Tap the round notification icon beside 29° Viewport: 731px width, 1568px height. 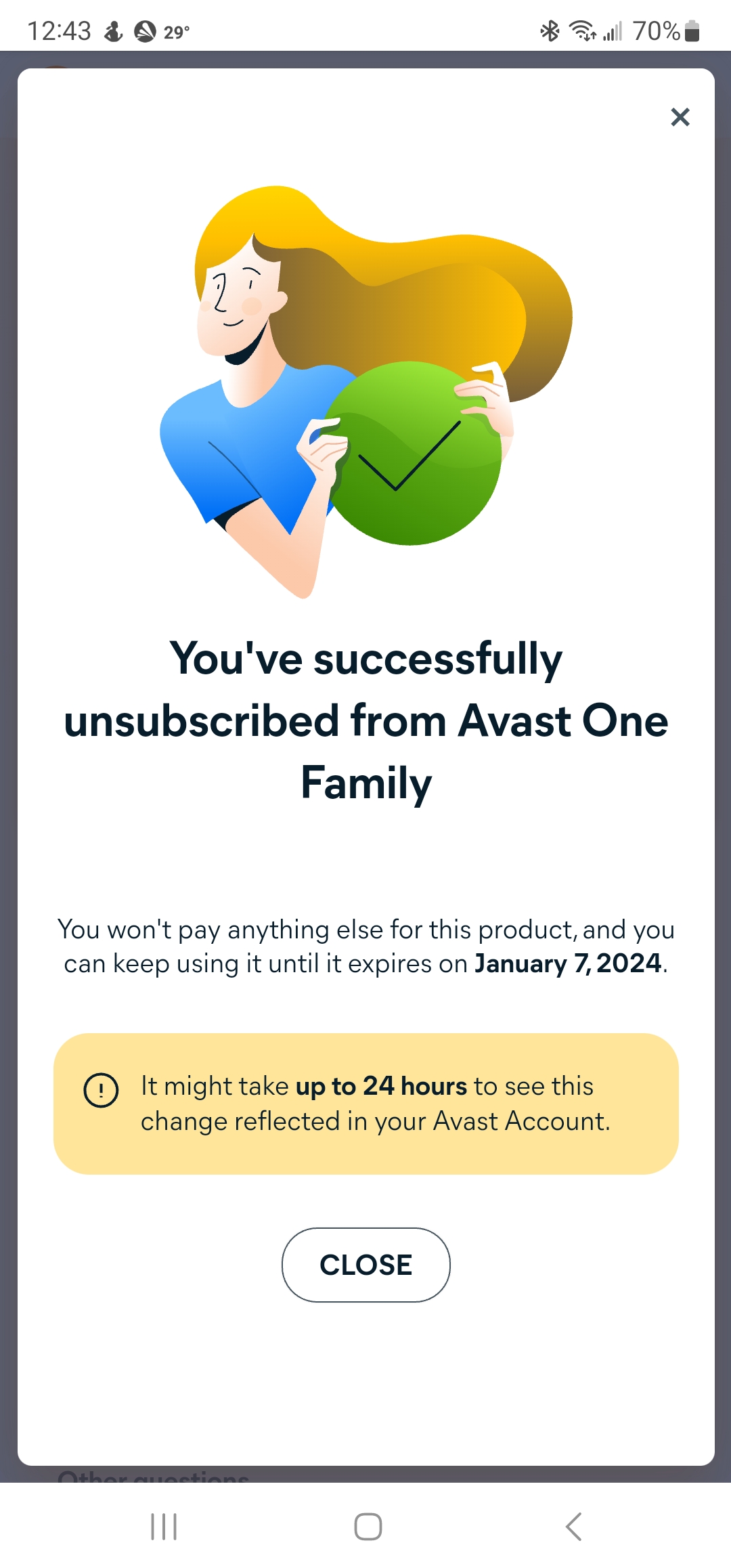pos(145,31)
